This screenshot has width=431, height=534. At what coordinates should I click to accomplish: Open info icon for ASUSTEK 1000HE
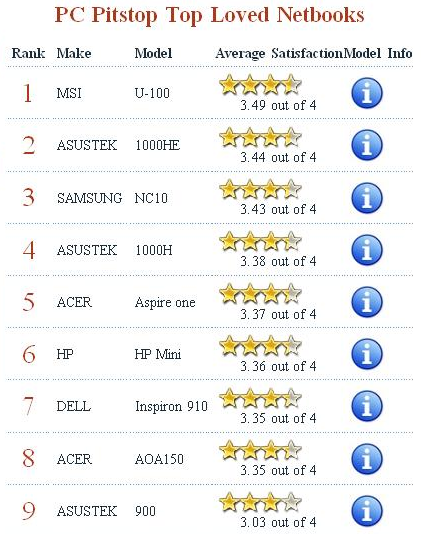(367, 145)
